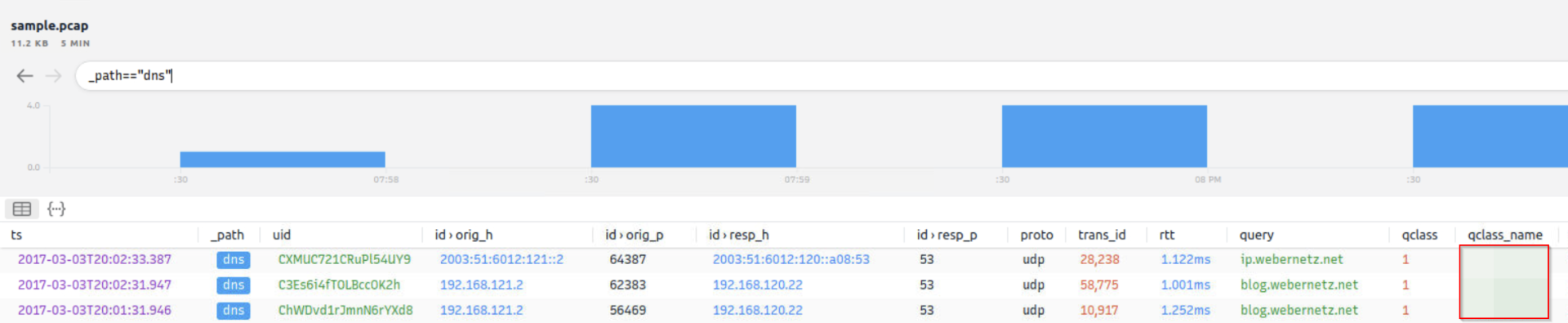This screenshot has width=1568, height=323.
Task: Click the id › orig_p column header
Action: click(635, 235)
